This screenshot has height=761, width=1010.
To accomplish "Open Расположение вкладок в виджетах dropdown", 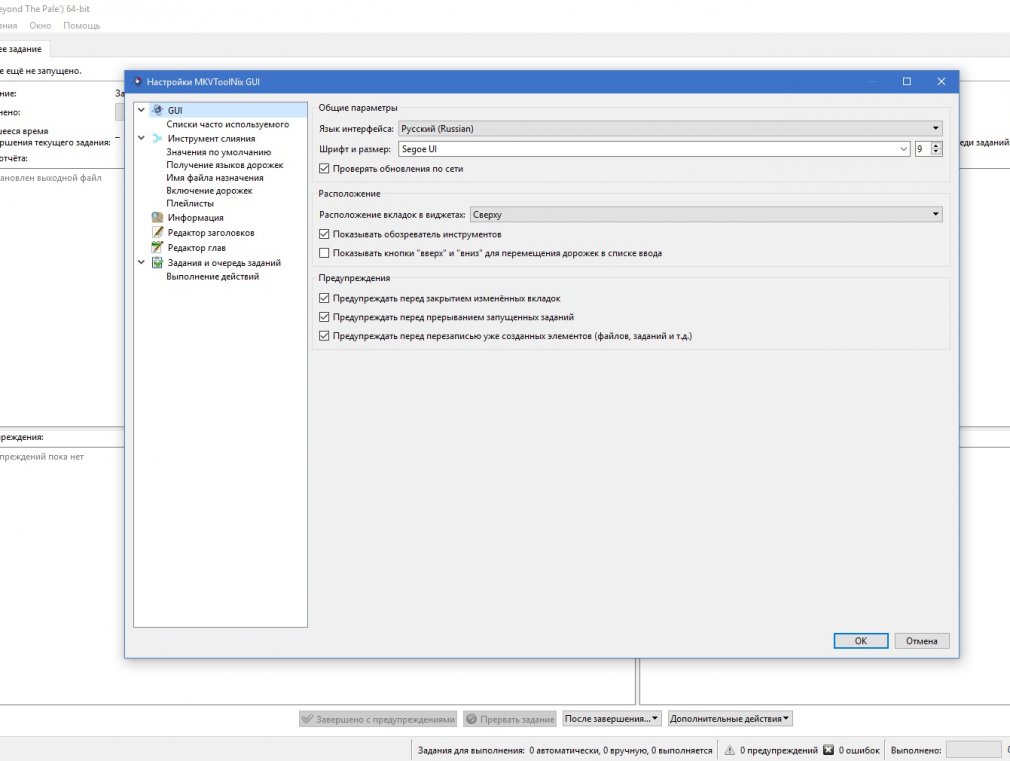I will (x=706, y=214).
